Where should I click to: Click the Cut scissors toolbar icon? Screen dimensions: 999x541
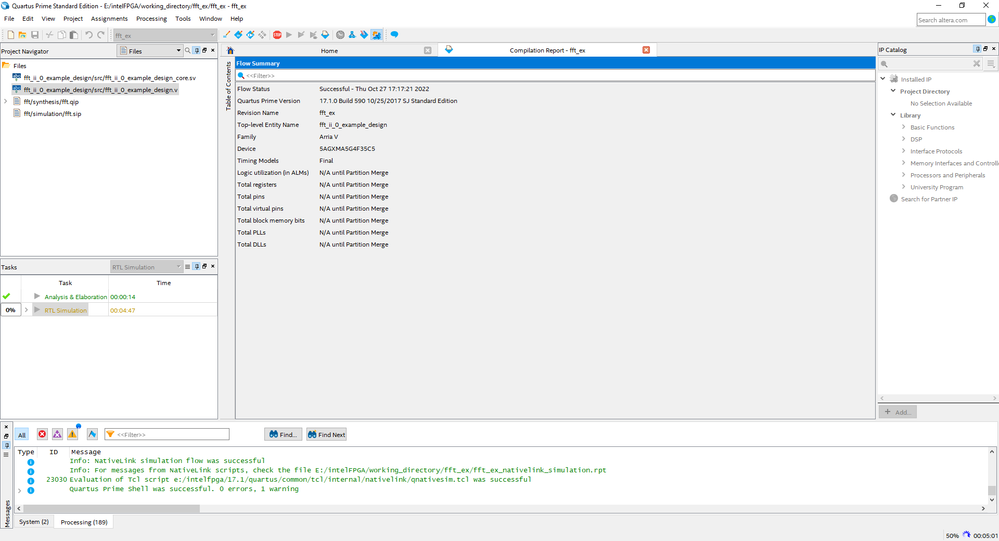click(x=49, y=35)
